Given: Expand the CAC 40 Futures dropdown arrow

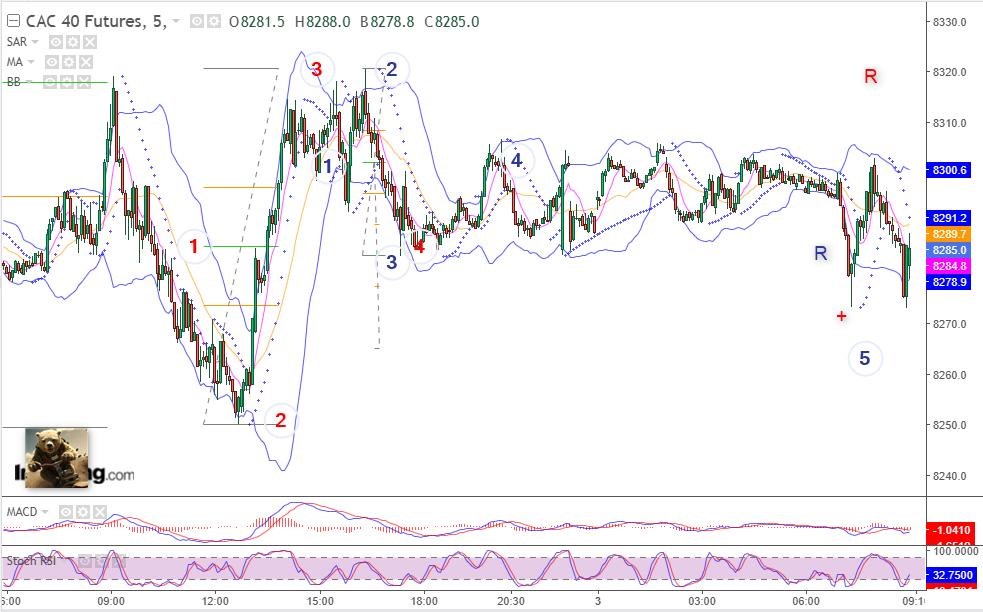Looking at the screenshot, I should [176, 22].
